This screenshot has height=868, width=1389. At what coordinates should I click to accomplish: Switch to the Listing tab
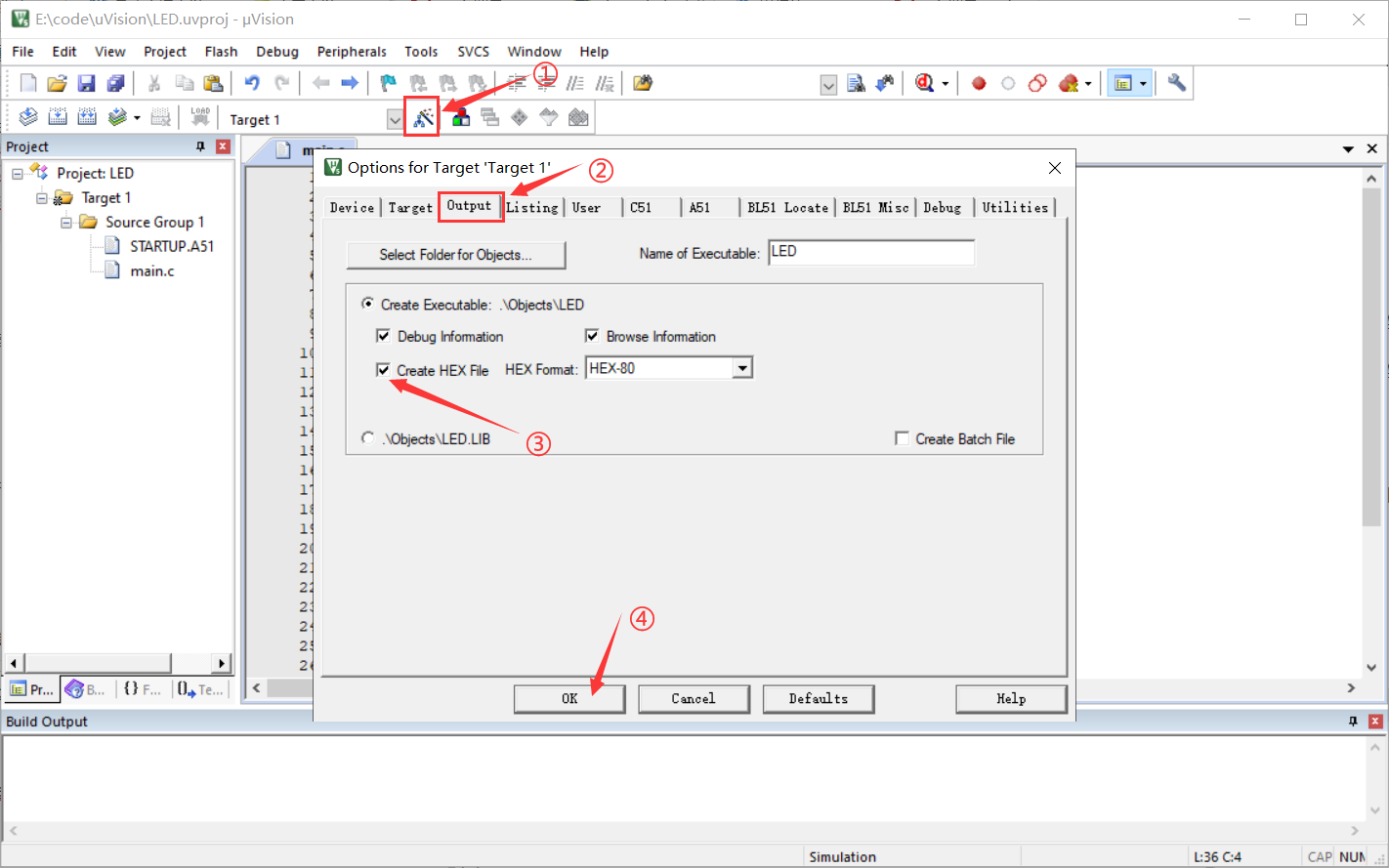[x=532, y=208]
